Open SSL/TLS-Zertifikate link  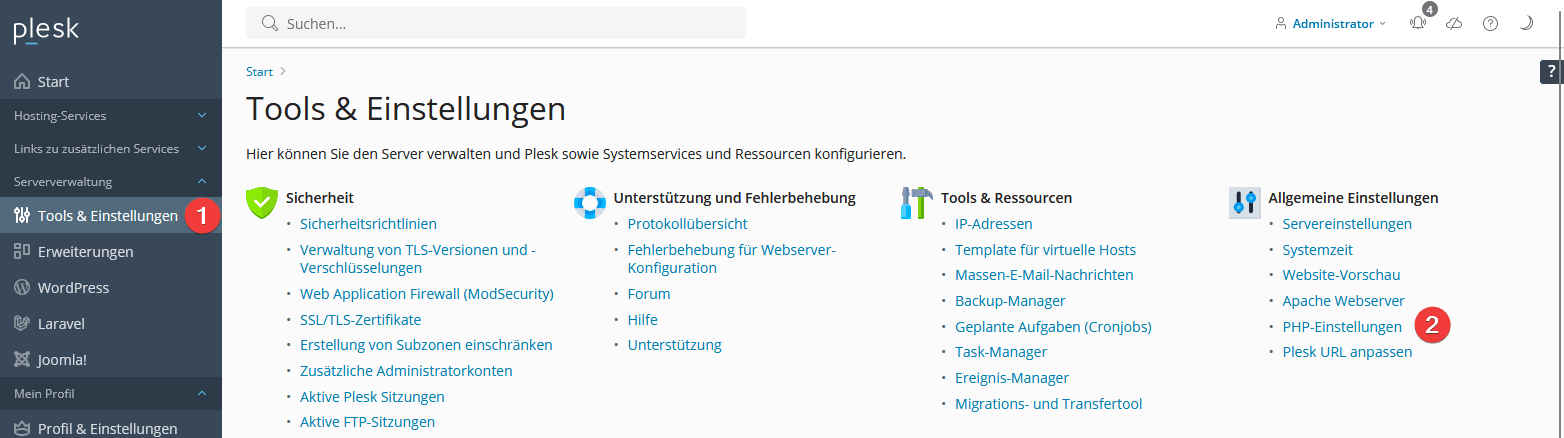click(x=360, y=320)
